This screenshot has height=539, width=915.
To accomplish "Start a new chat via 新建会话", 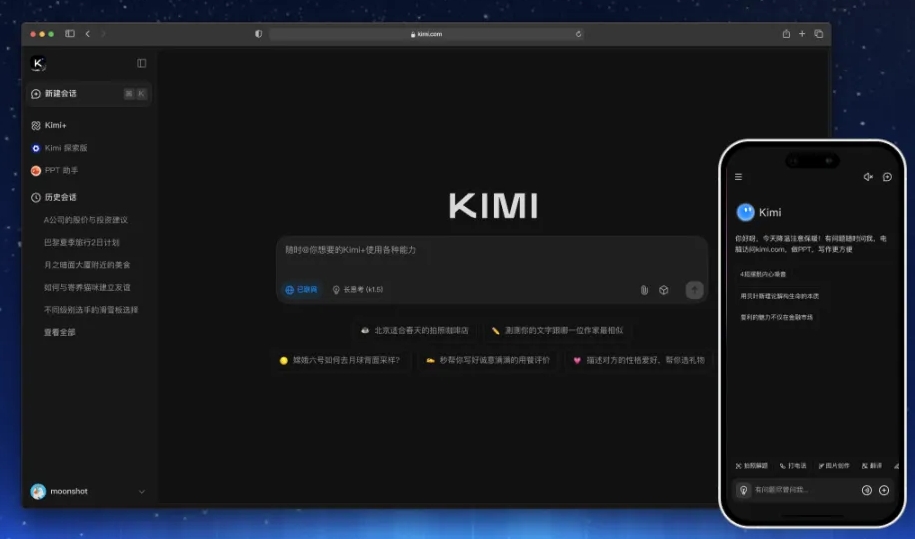I will click(x=89, y=93).
